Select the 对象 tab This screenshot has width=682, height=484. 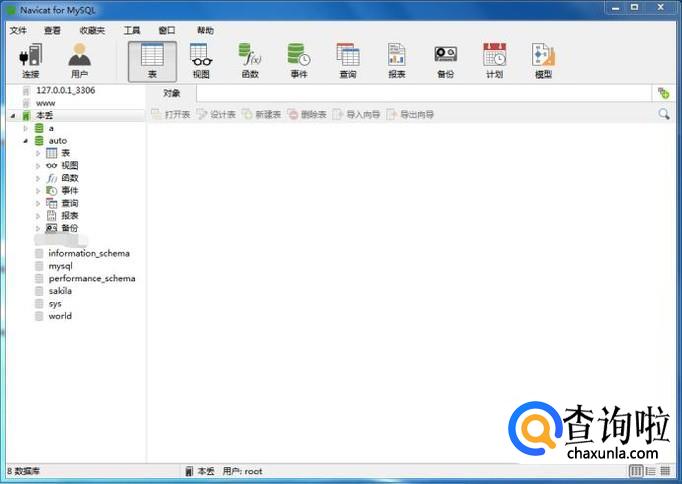(171, 93)
